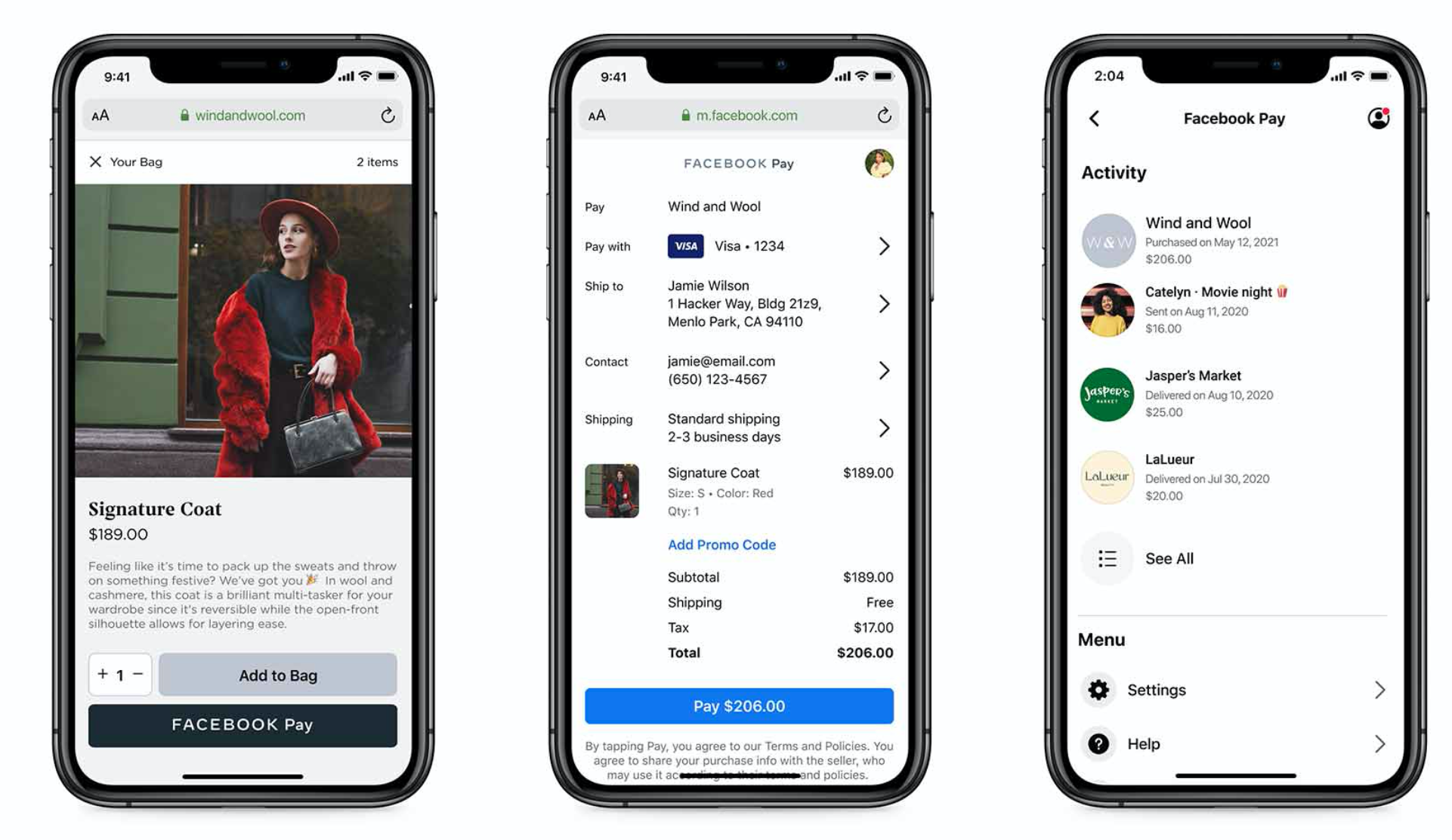Click the Pay $206.00 button
1452x840 pixels.
coord(737,707)
